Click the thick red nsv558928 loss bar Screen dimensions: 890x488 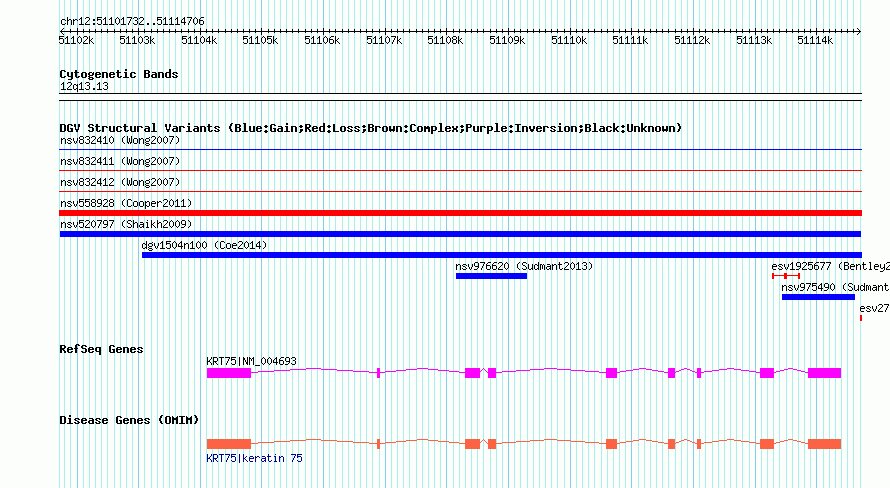460,213
